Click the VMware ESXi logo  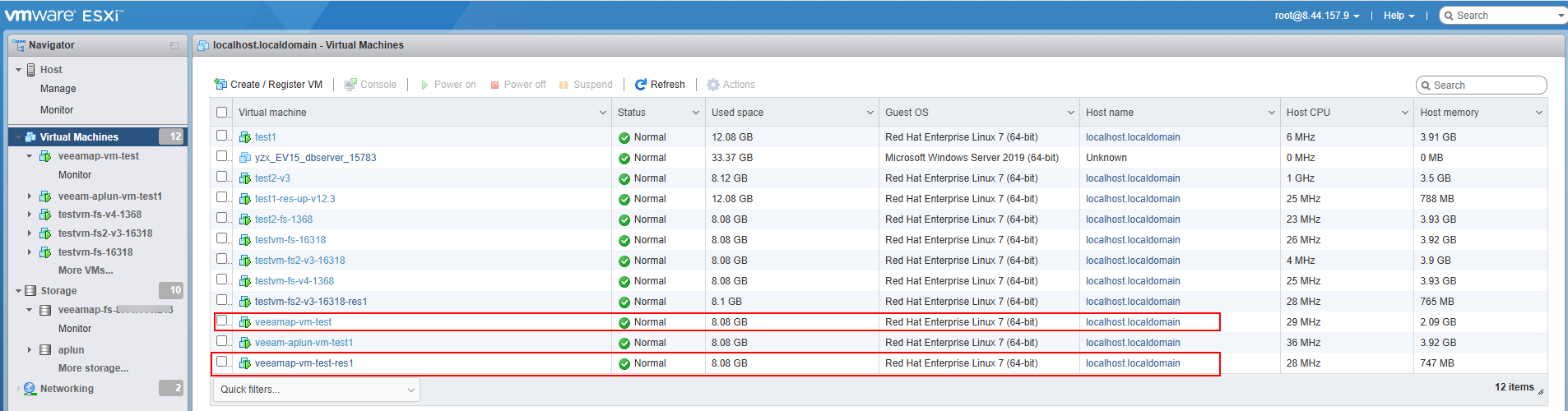(64, 15)
